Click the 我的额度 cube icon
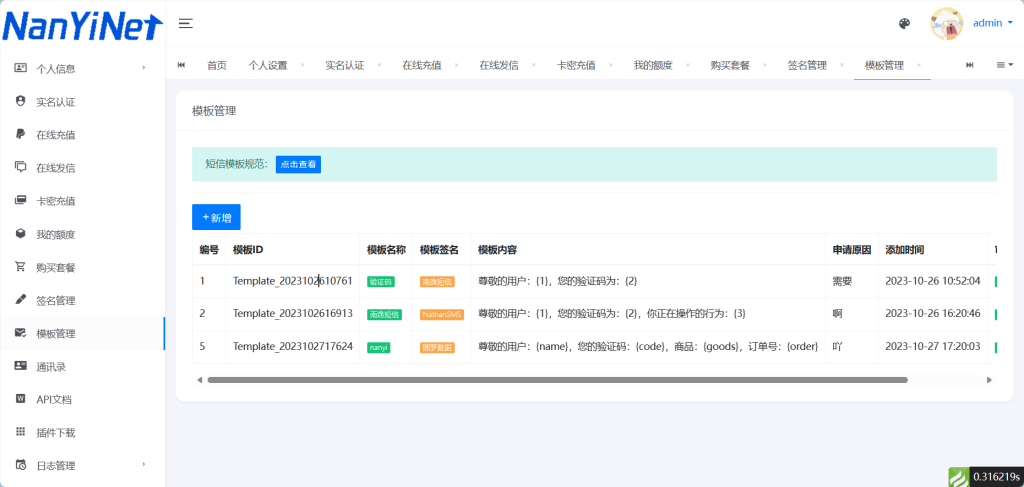Image resolution: width=1024 pixels, height=487 pixels. [20, 234]
